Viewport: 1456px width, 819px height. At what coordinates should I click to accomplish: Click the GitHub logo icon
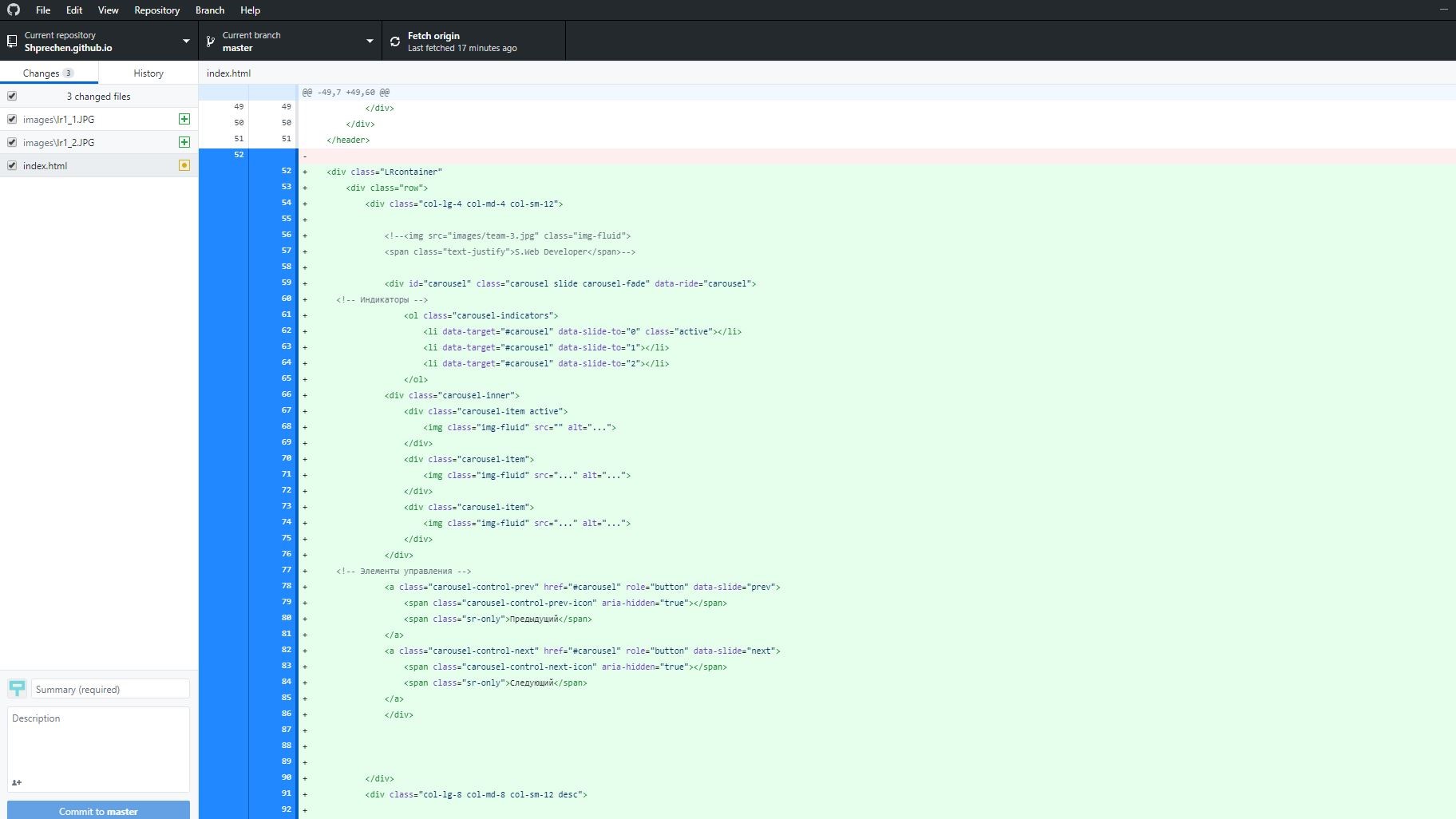tap(14, 10)
